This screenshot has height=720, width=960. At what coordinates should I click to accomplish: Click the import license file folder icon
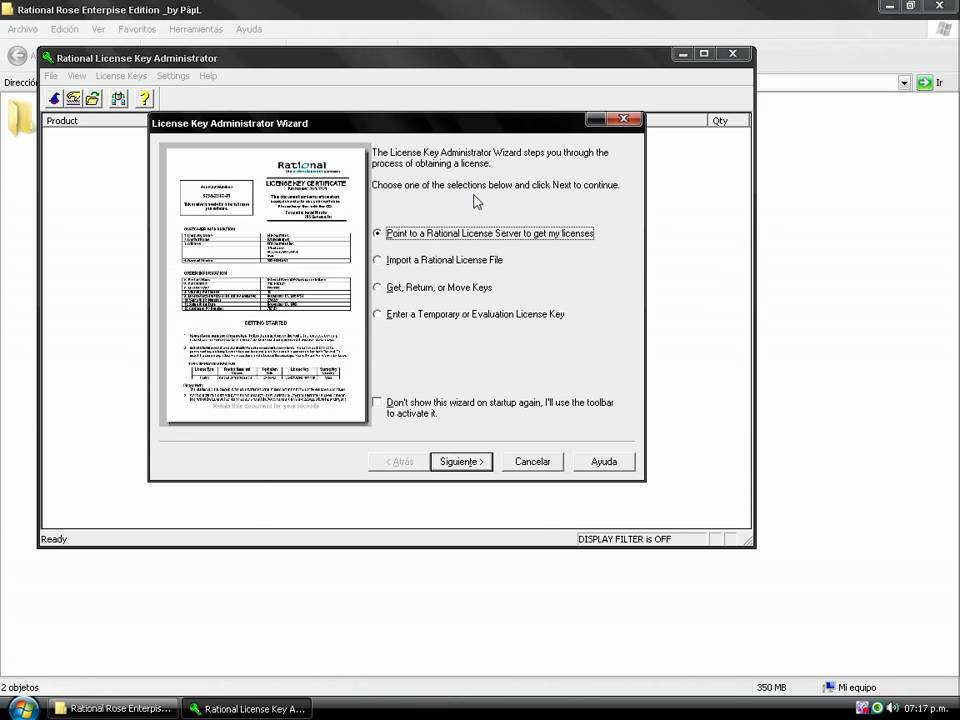pyautogui.click(x=93, y=98)
